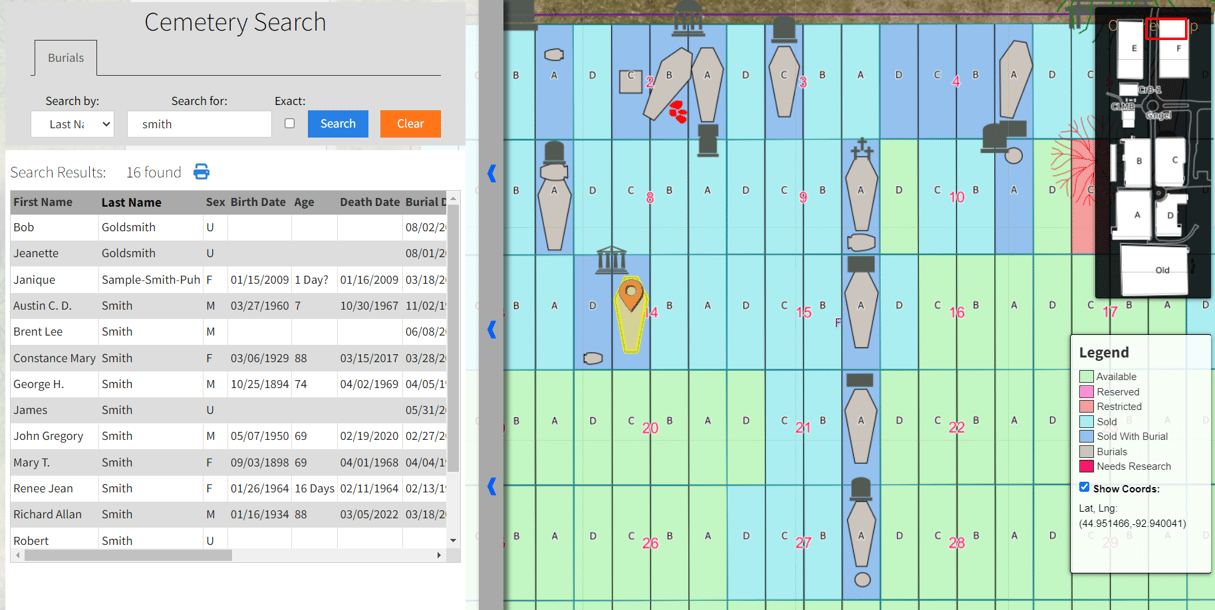This screenshot has height=610, width=1215.
Task: Toggle the Exact match checkbox
Action: click(x=289, y=124)
